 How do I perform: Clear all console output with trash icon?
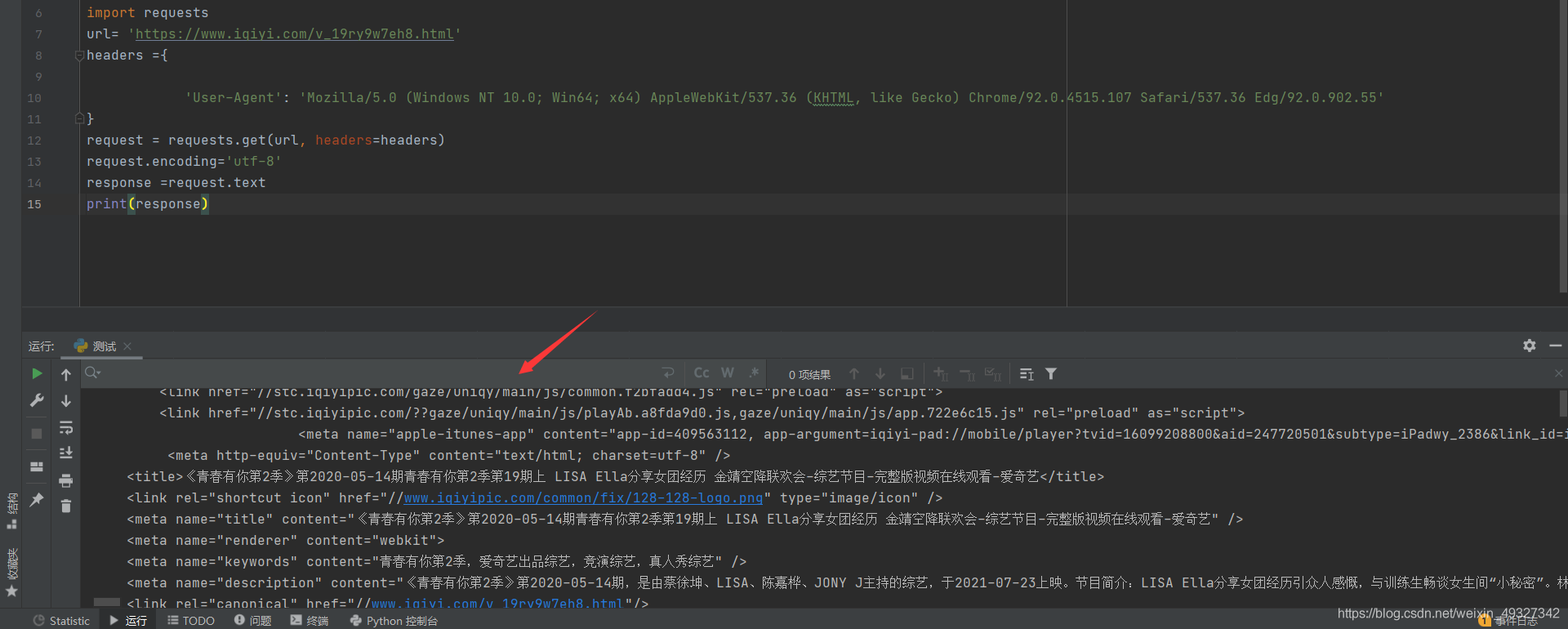[66, 506]
